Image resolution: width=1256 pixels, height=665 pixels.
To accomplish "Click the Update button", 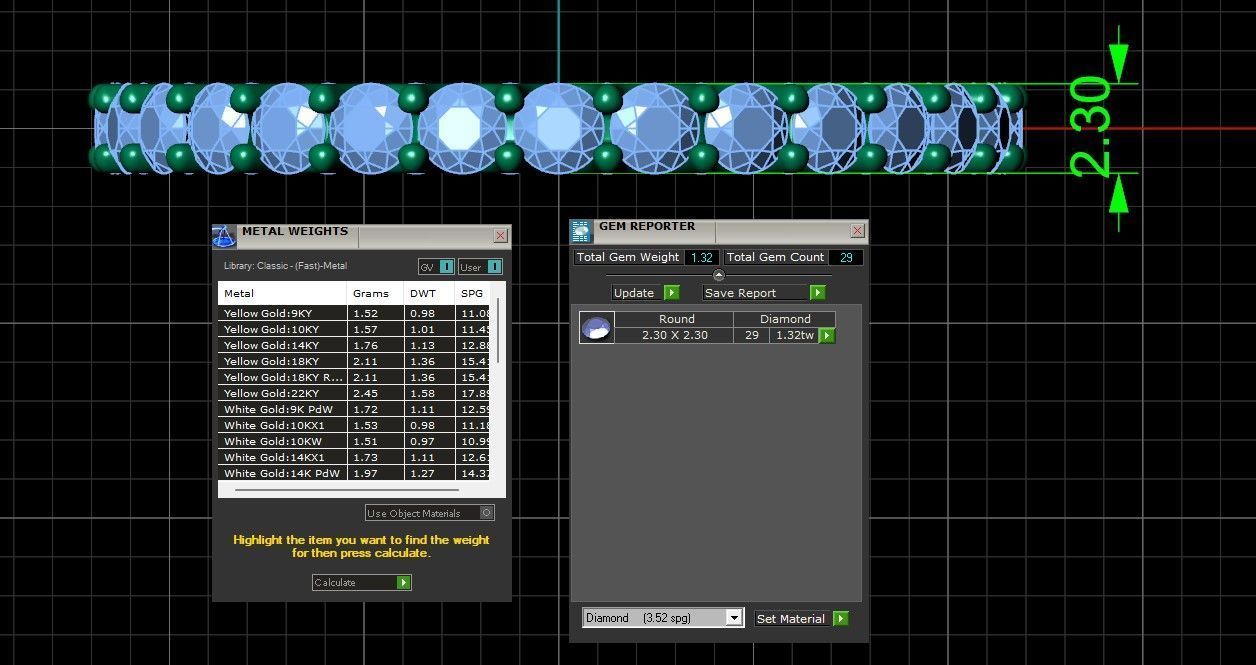I will click(646, 293).
